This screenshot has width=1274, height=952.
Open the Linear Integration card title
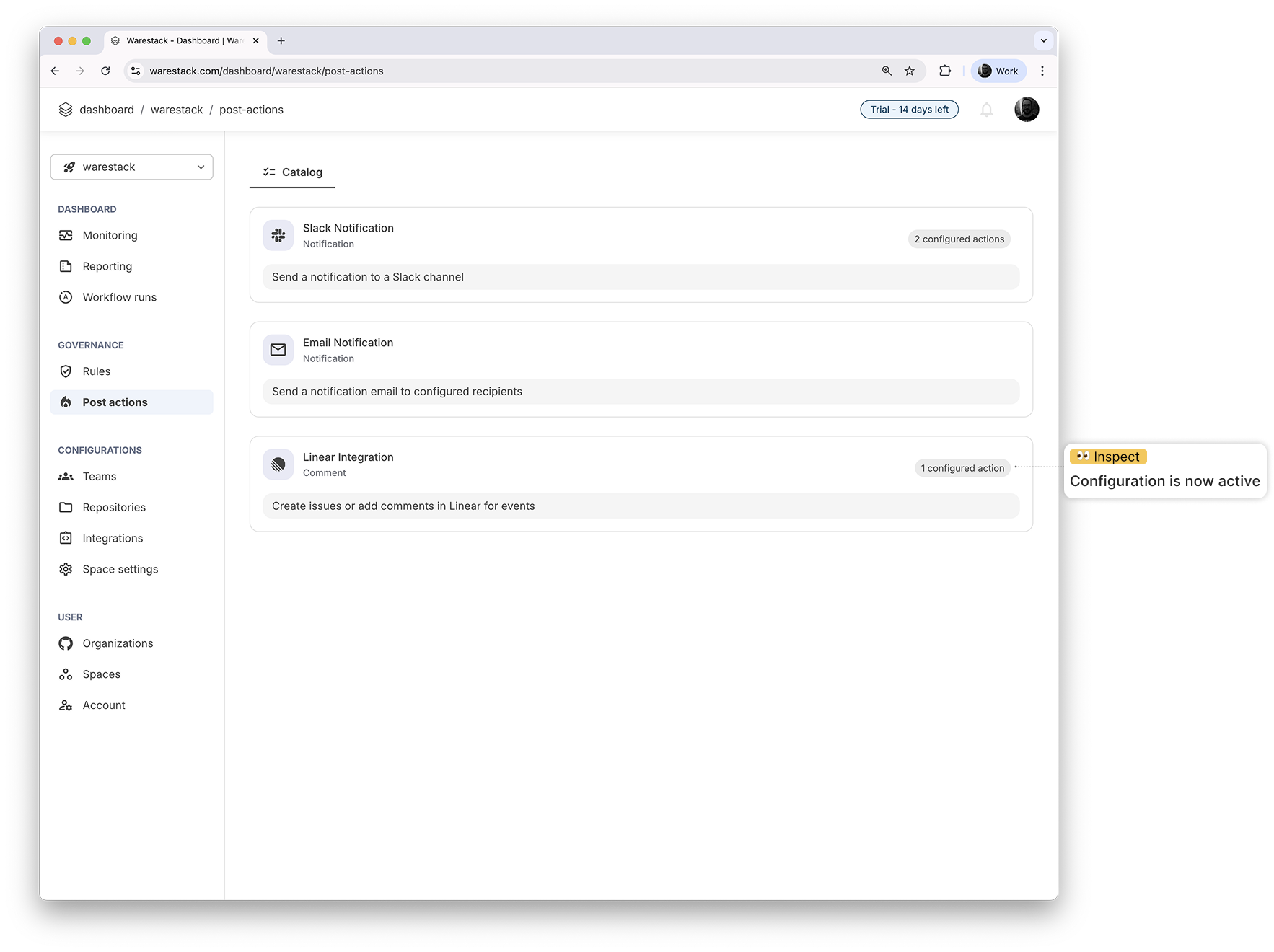[348, 457]
